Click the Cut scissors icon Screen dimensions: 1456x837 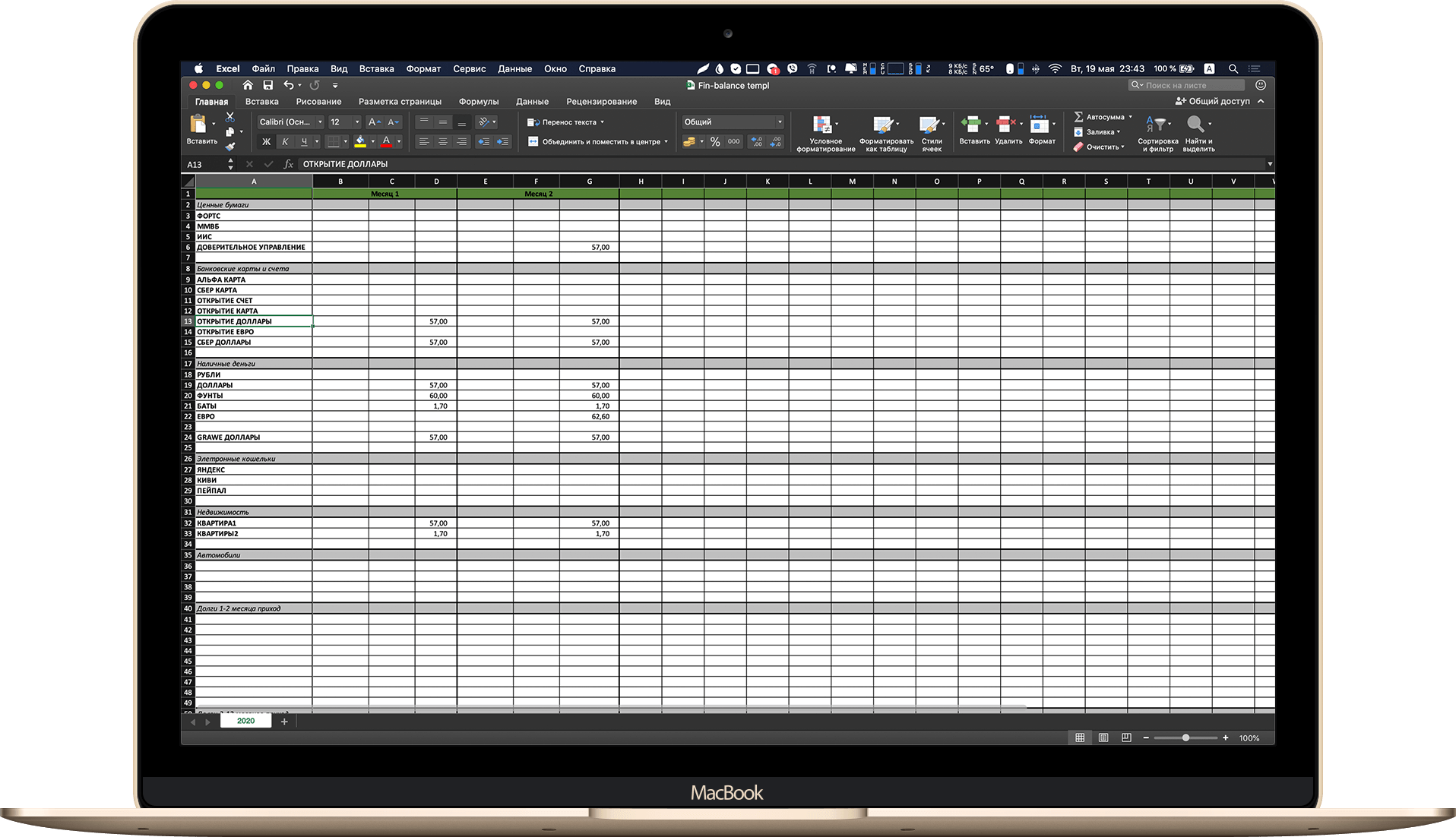[x=230, y=117]
